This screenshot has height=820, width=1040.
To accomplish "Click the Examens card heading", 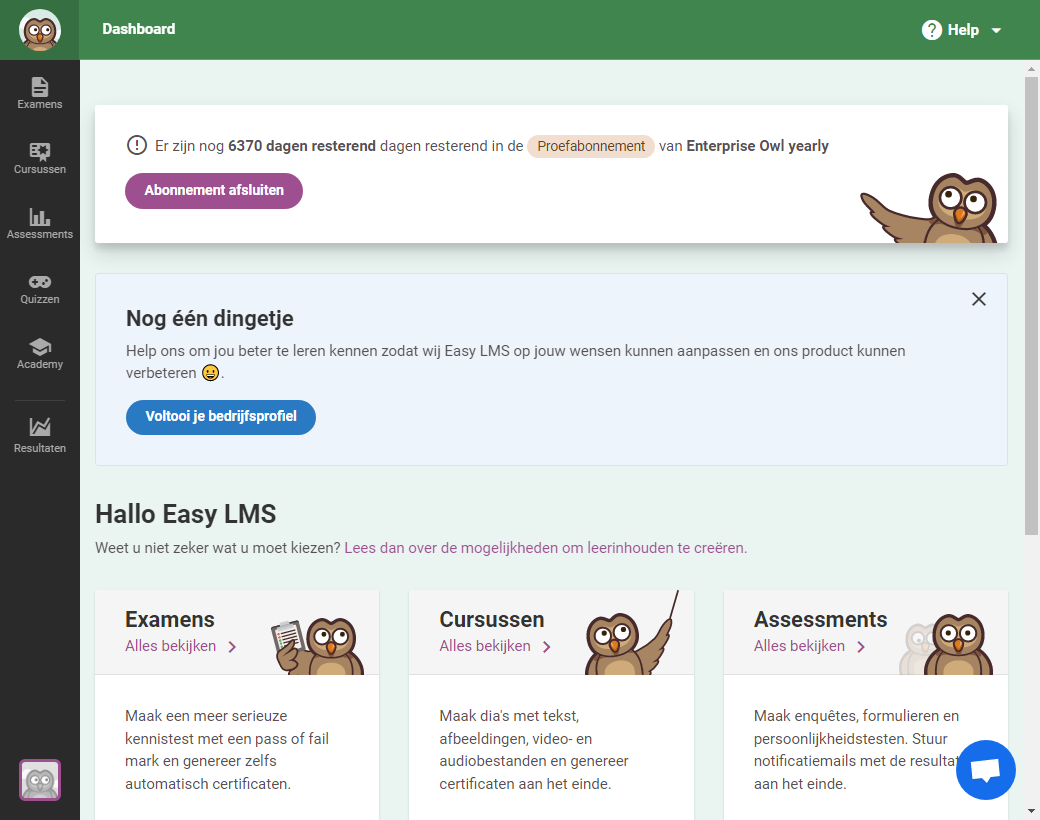I will [x=170, y=620].
